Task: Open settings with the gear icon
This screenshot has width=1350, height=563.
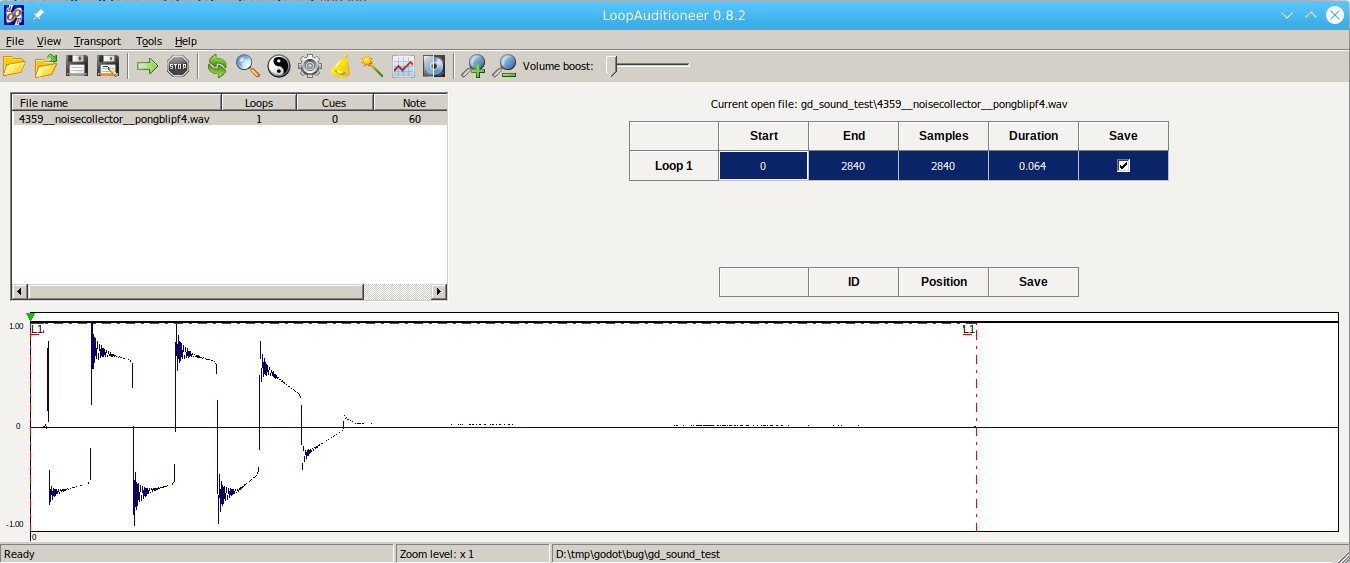Action: tap(310, 67)
